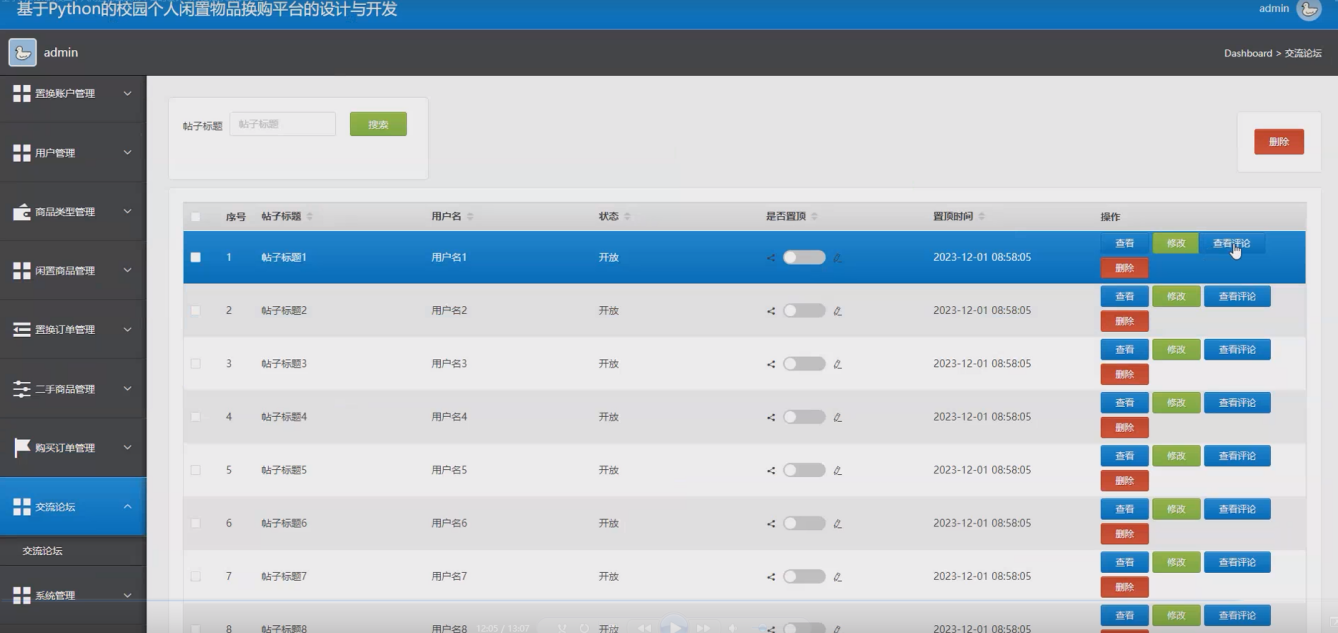Image resolution: width=1338 pixels, height=633 pixels.
Task: Click the pencil edit icon in row 帖子标题3
Action: point(837,363)
